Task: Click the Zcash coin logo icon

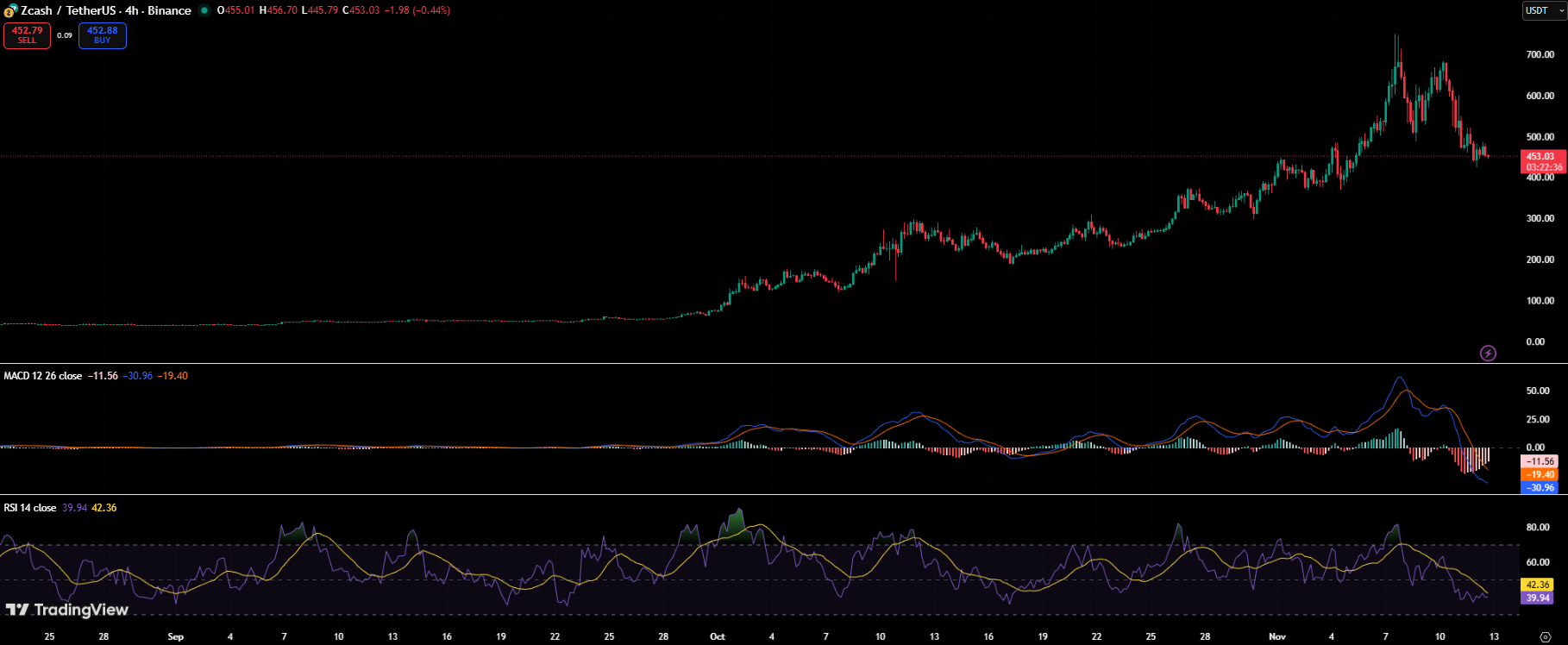Action: point(10,11)
